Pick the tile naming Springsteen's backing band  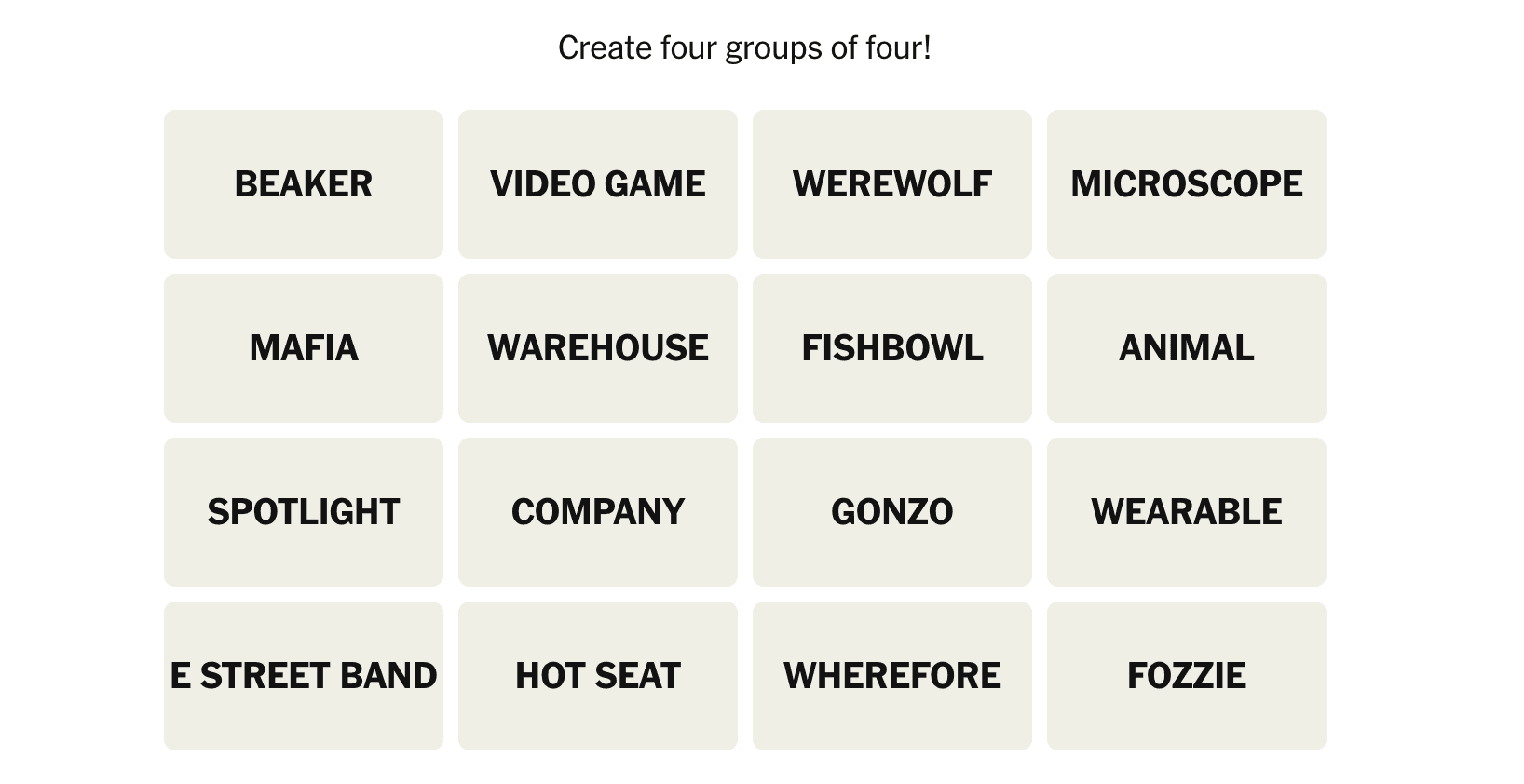304,676
